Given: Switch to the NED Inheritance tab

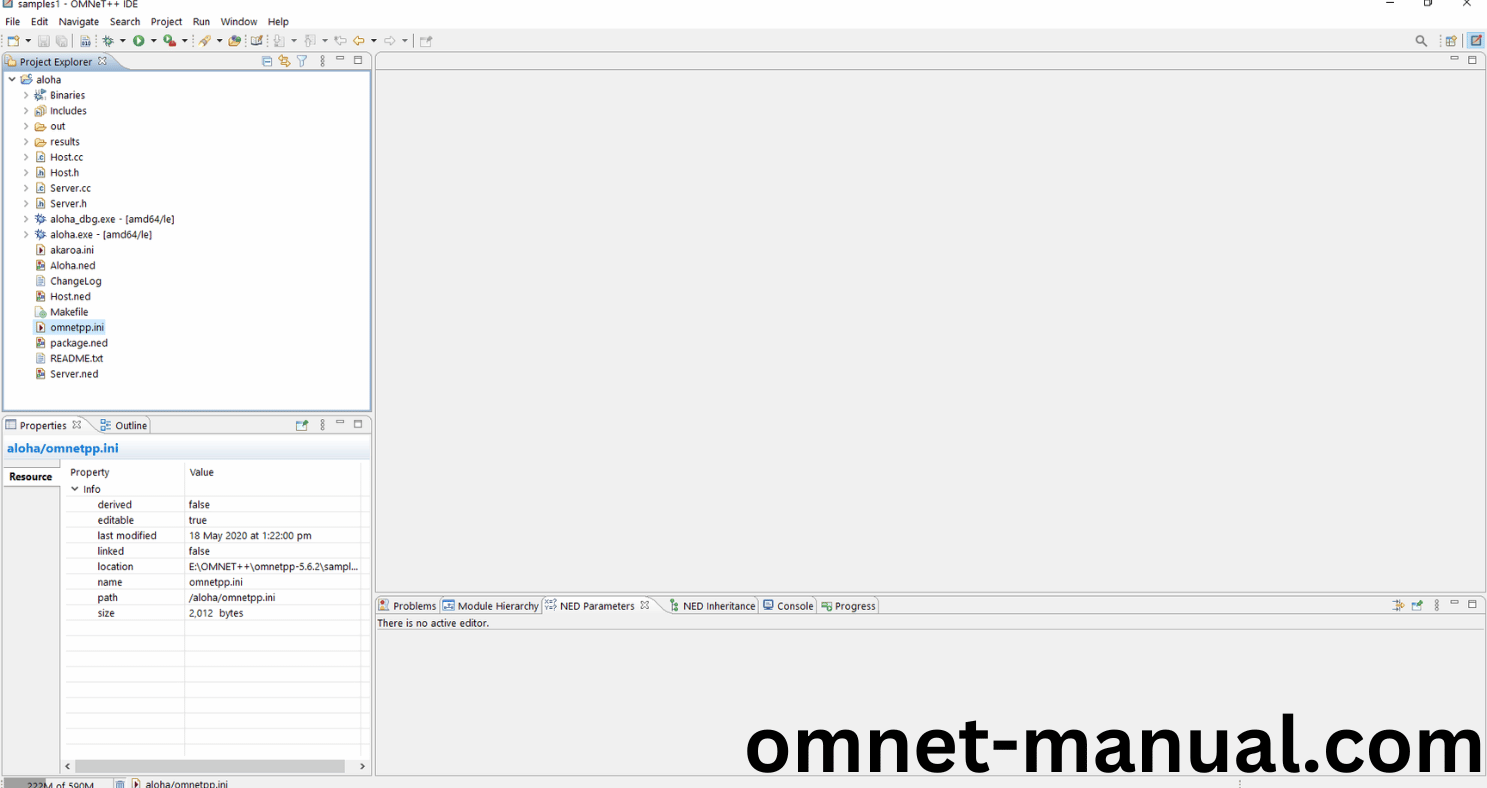Looking at the screenshot, I should click(x=712, y=606).
